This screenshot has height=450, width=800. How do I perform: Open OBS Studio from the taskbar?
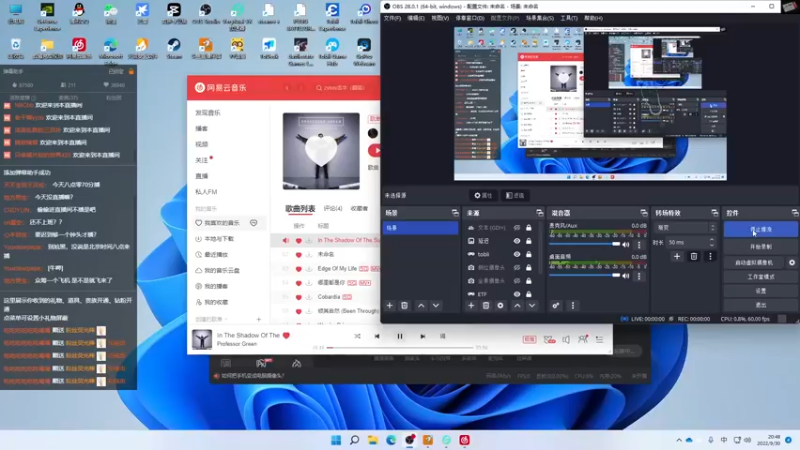point(410,440)
